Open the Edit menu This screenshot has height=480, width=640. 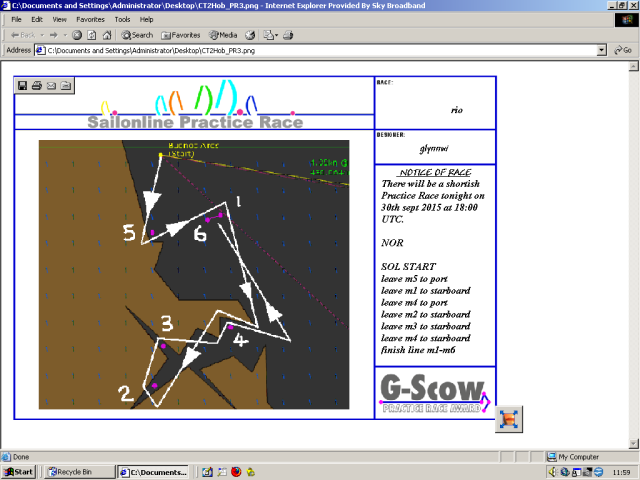pos(37,19)
